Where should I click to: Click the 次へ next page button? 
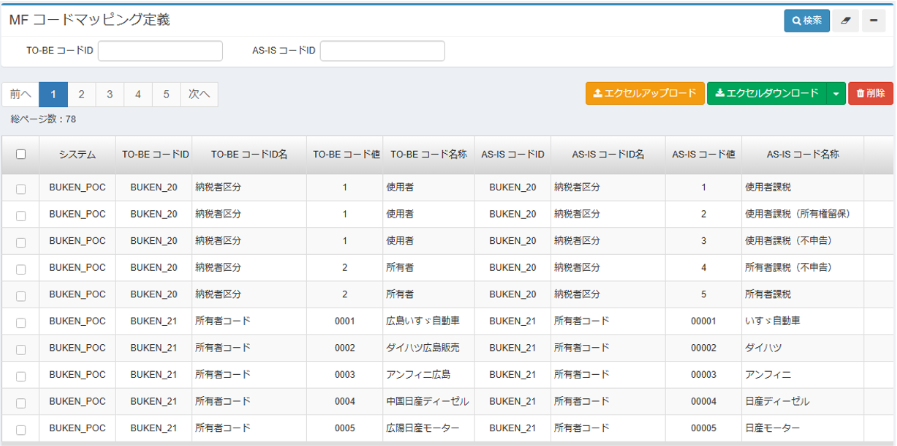pos(199,94)
